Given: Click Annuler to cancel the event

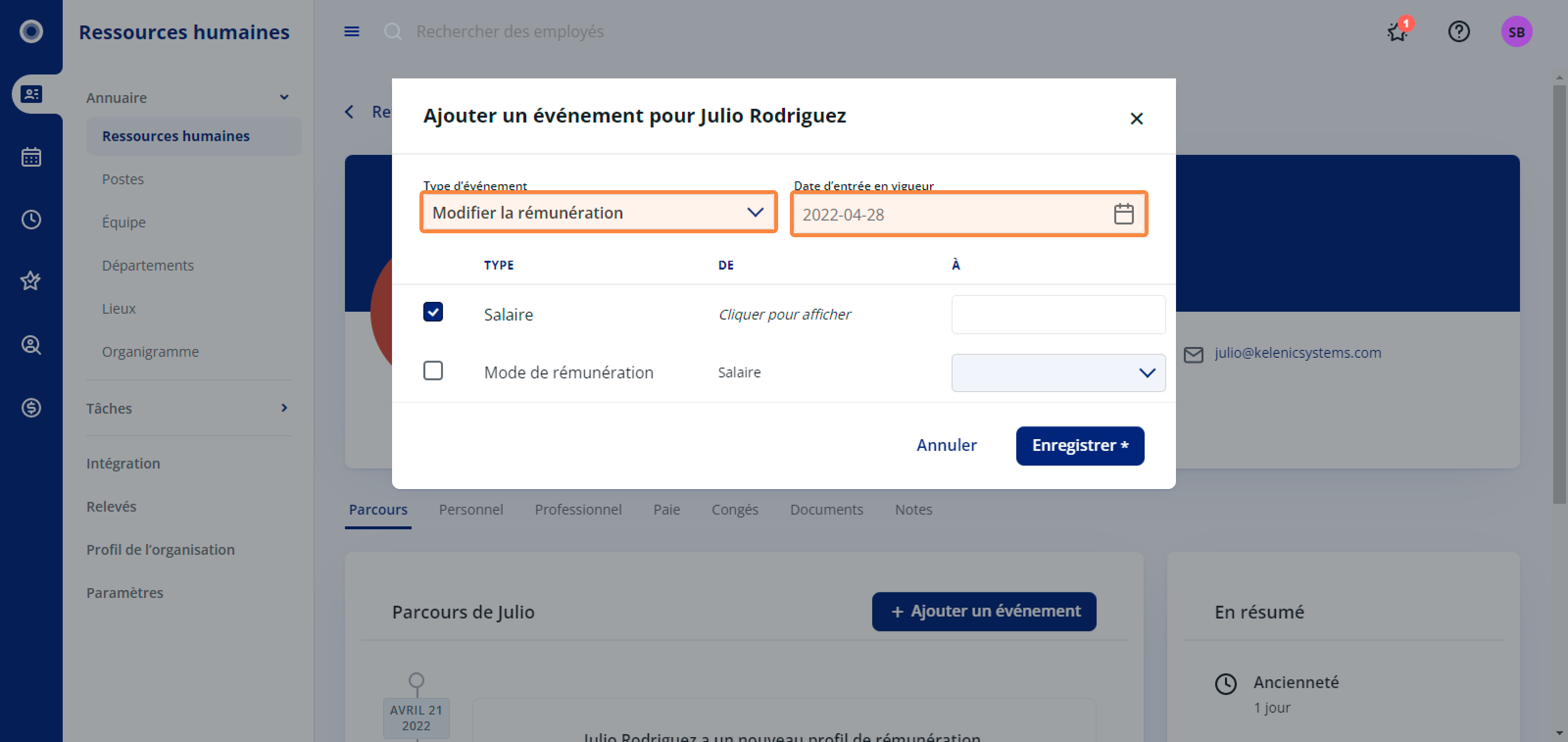Looking at the screenshot, I should (947, 445).
